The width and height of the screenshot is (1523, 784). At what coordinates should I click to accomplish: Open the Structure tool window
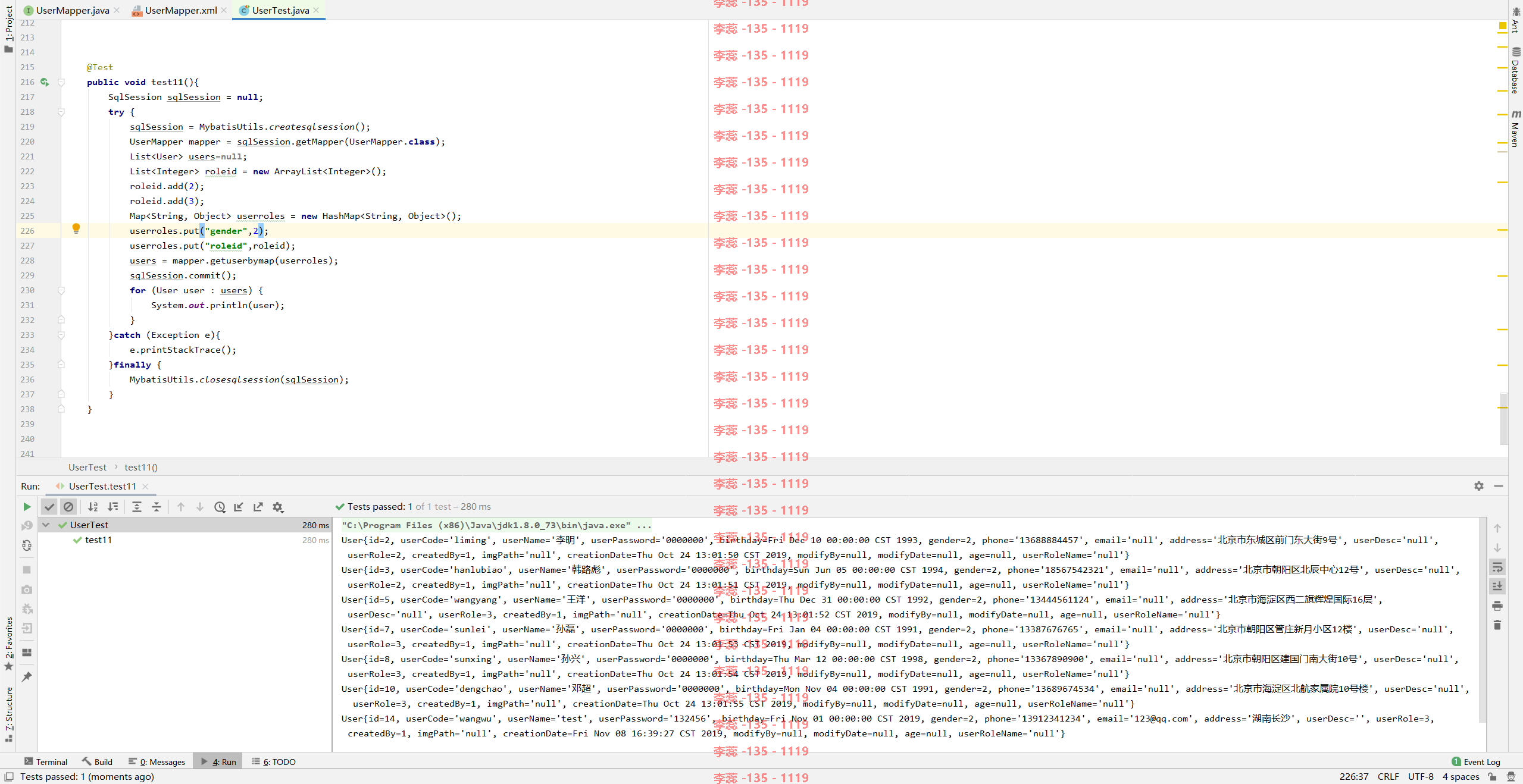coord(8,714)
